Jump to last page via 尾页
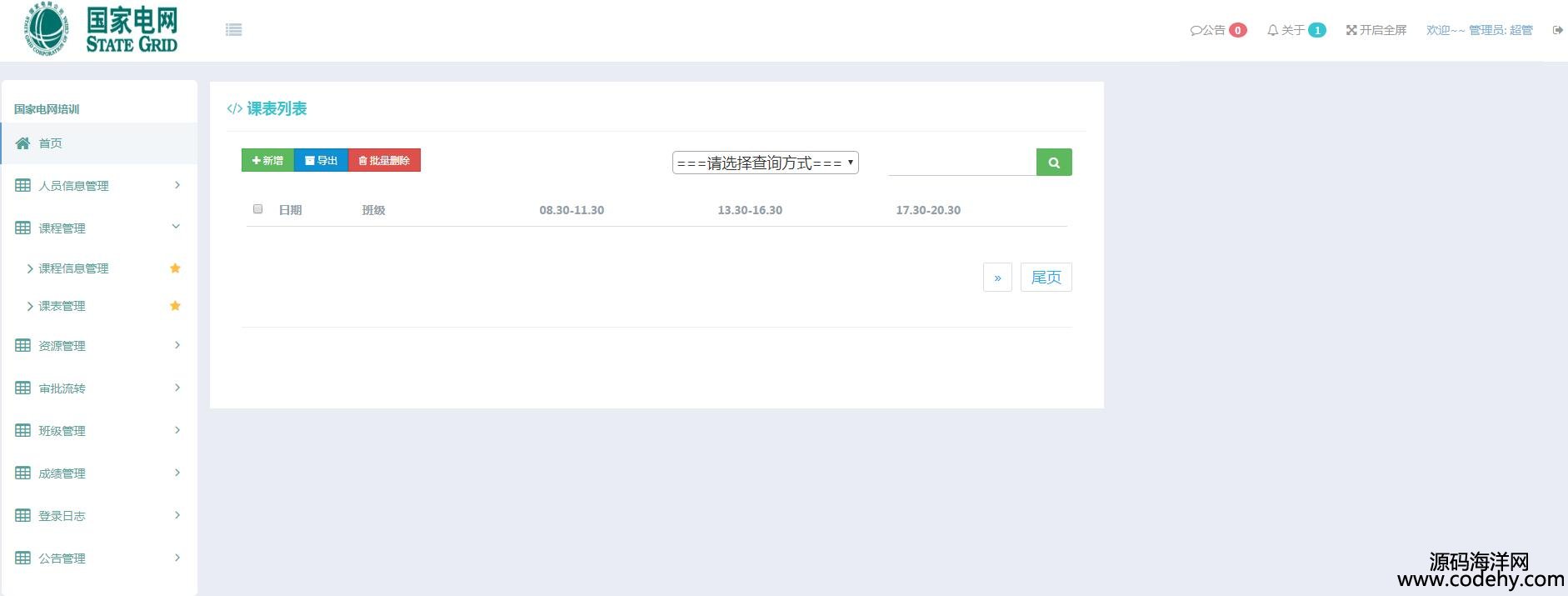Screen dimensions: 1568x596 1046,278
